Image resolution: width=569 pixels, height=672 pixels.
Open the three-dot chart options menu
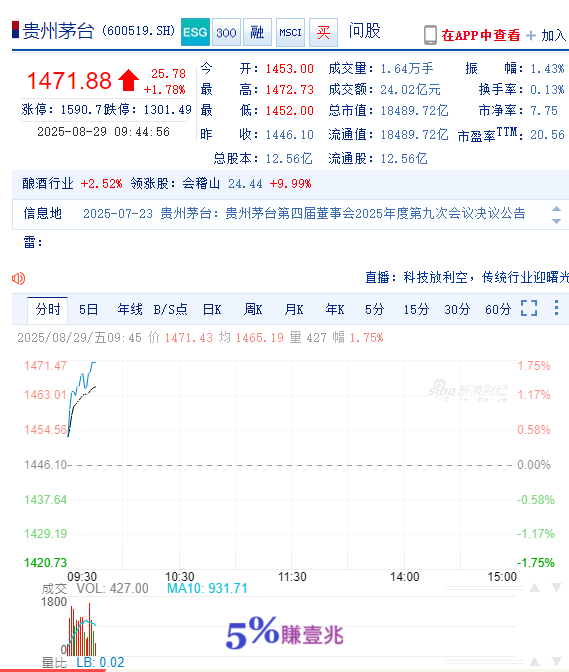pyautogui.click(x=556, y=308)
